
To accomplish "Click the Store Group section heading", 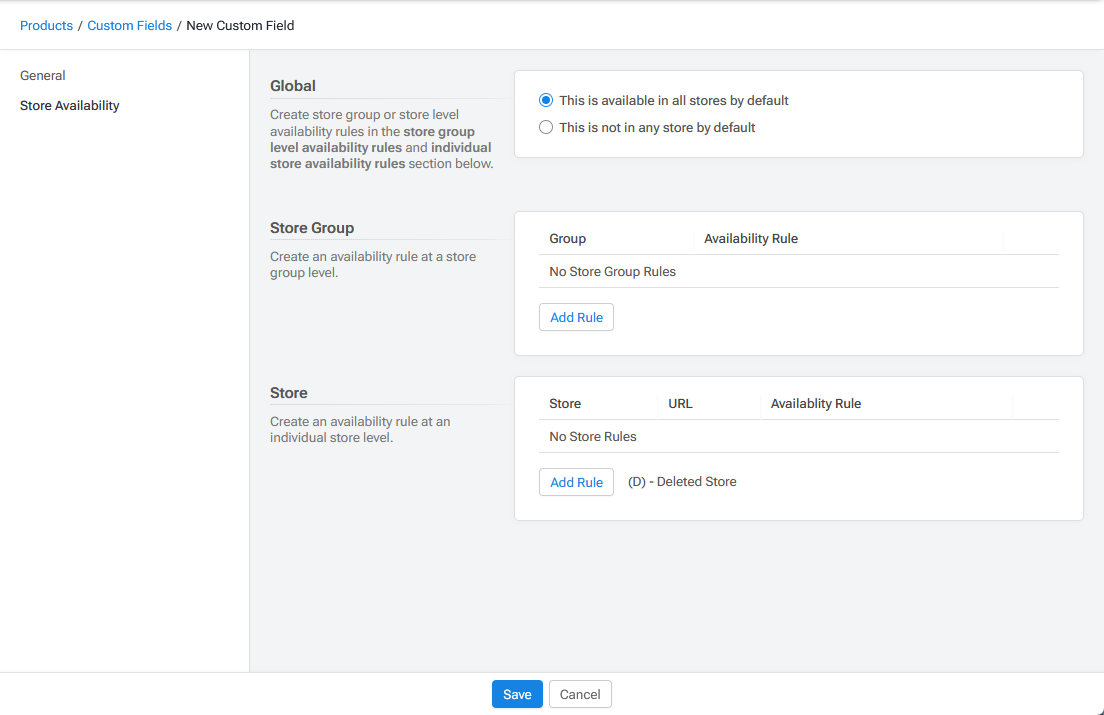I will coord(311,228).
